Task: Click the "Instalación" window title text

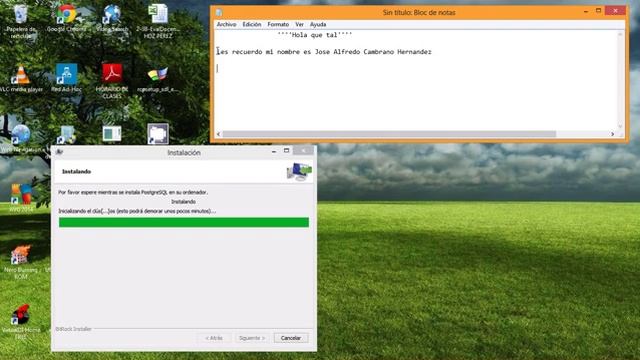Action: 184,152
